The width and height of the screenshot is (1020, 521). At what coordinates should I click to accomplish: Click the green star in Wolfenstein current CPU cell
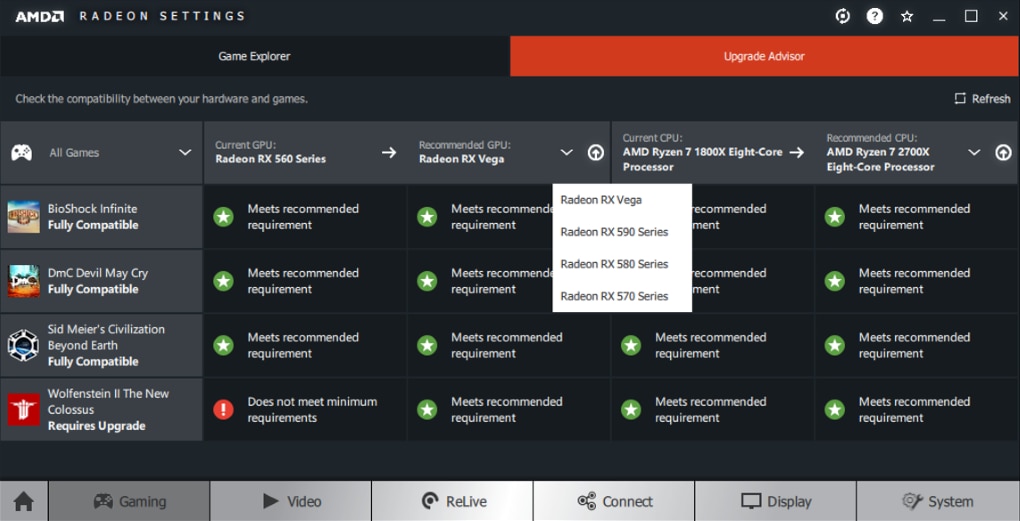630,410
